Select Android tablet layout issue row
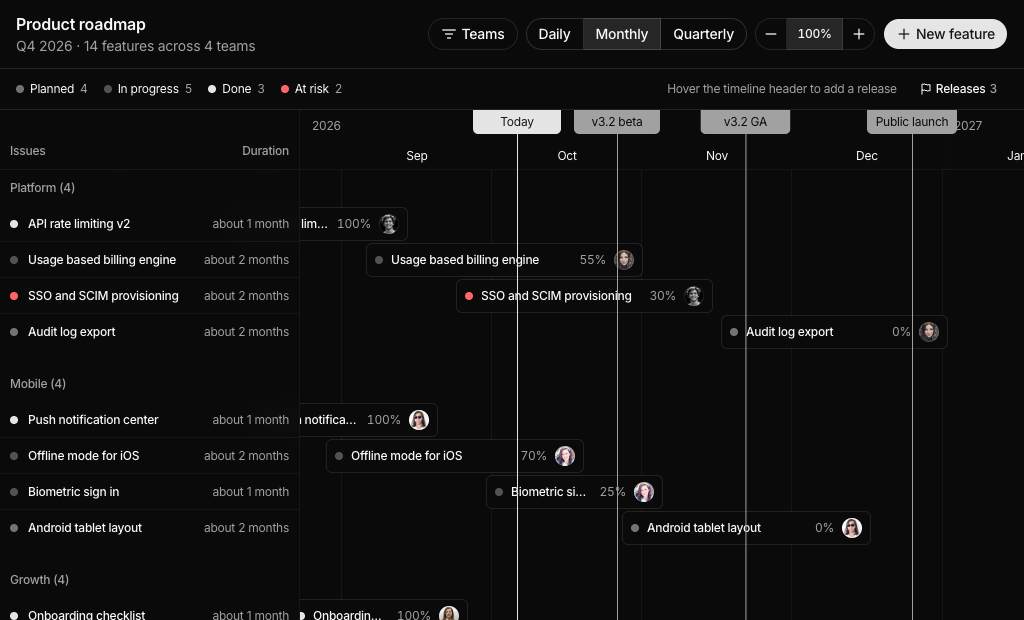Screen dimensions: 1024x620 click(x=150, y=528)
